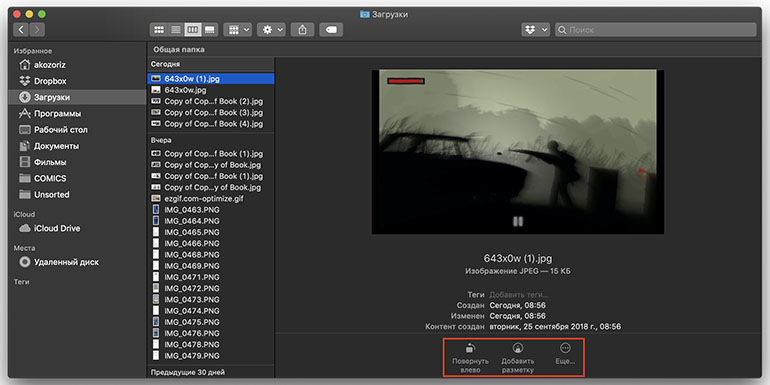Click the Rotate Left icon (Повернуть влево)
Viewport: 770px width, 385px height.
[x=470, y=348]
